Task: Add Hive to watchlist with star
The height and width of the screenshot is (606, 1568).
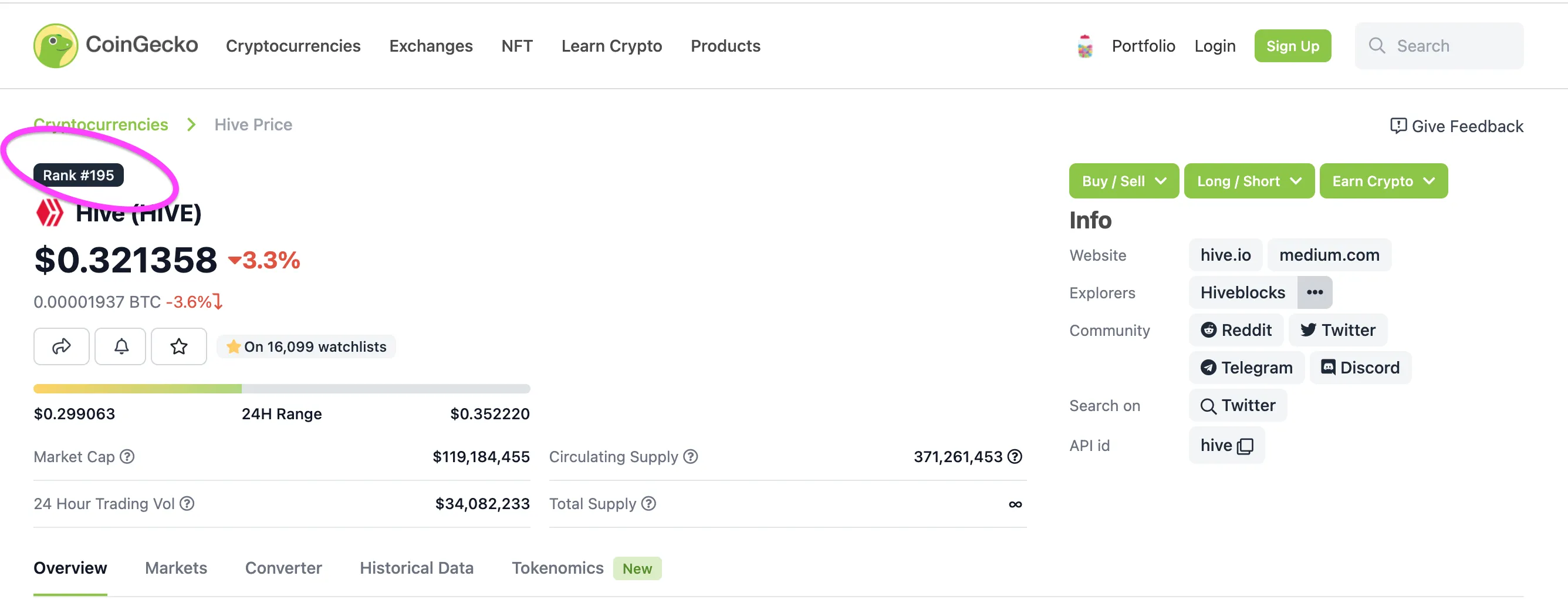Action: click(x=179, y=346)
